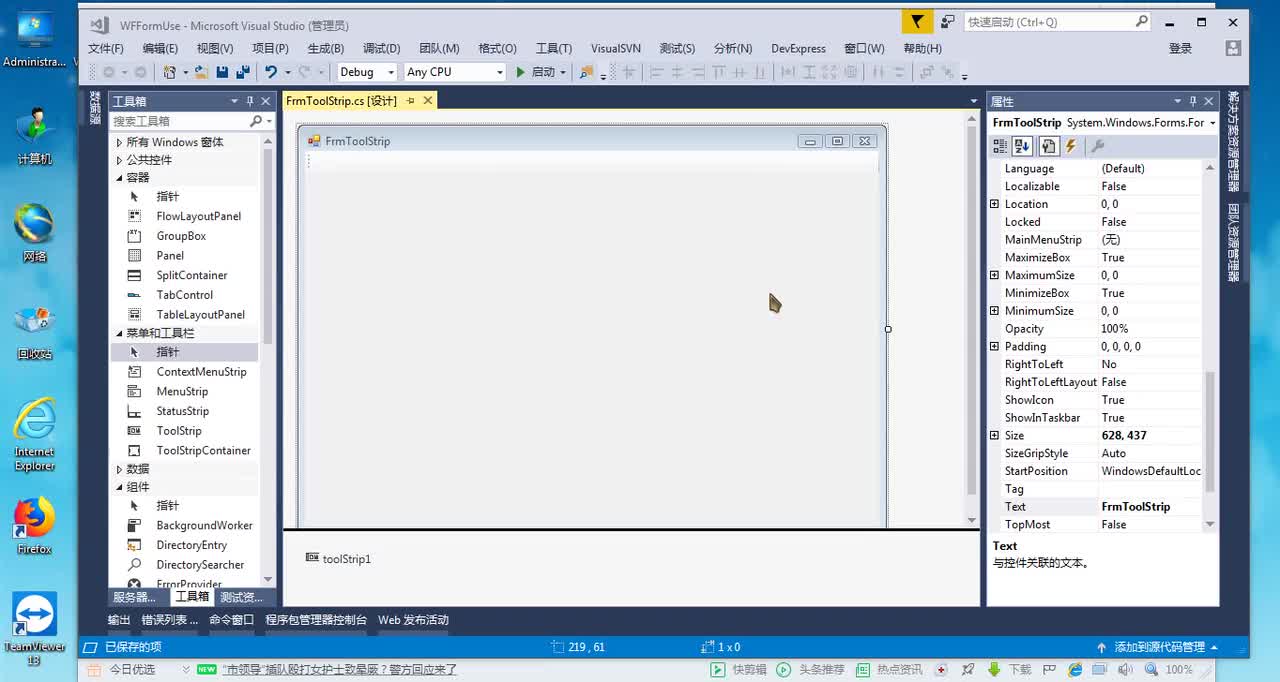Click the wrench Property Pages icon

pyautogui.click(x=1097, y=146)
